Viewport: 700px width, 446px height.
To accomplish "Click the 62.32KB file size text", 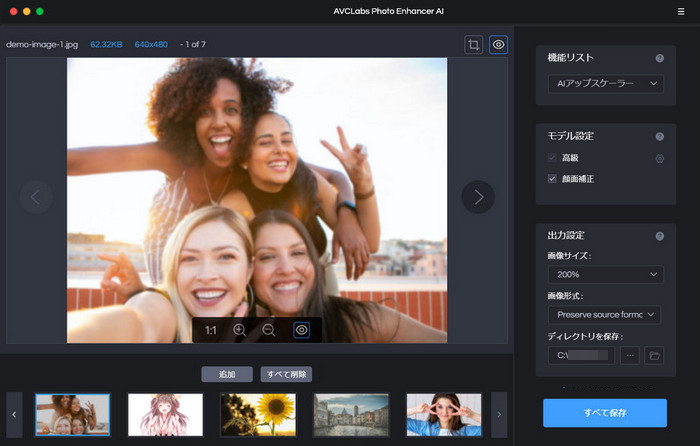I will click(106, 44).
